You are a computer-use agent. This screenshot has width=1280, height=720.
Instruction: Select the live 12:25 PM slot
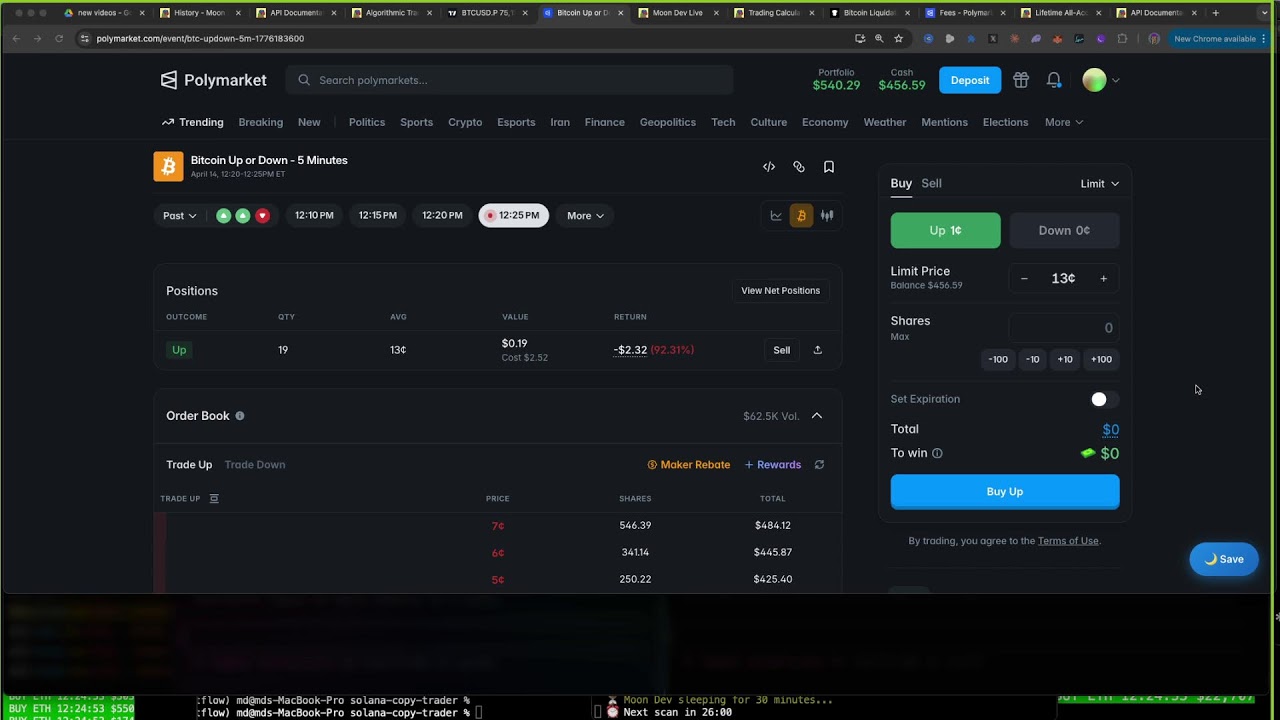[513, 215]
